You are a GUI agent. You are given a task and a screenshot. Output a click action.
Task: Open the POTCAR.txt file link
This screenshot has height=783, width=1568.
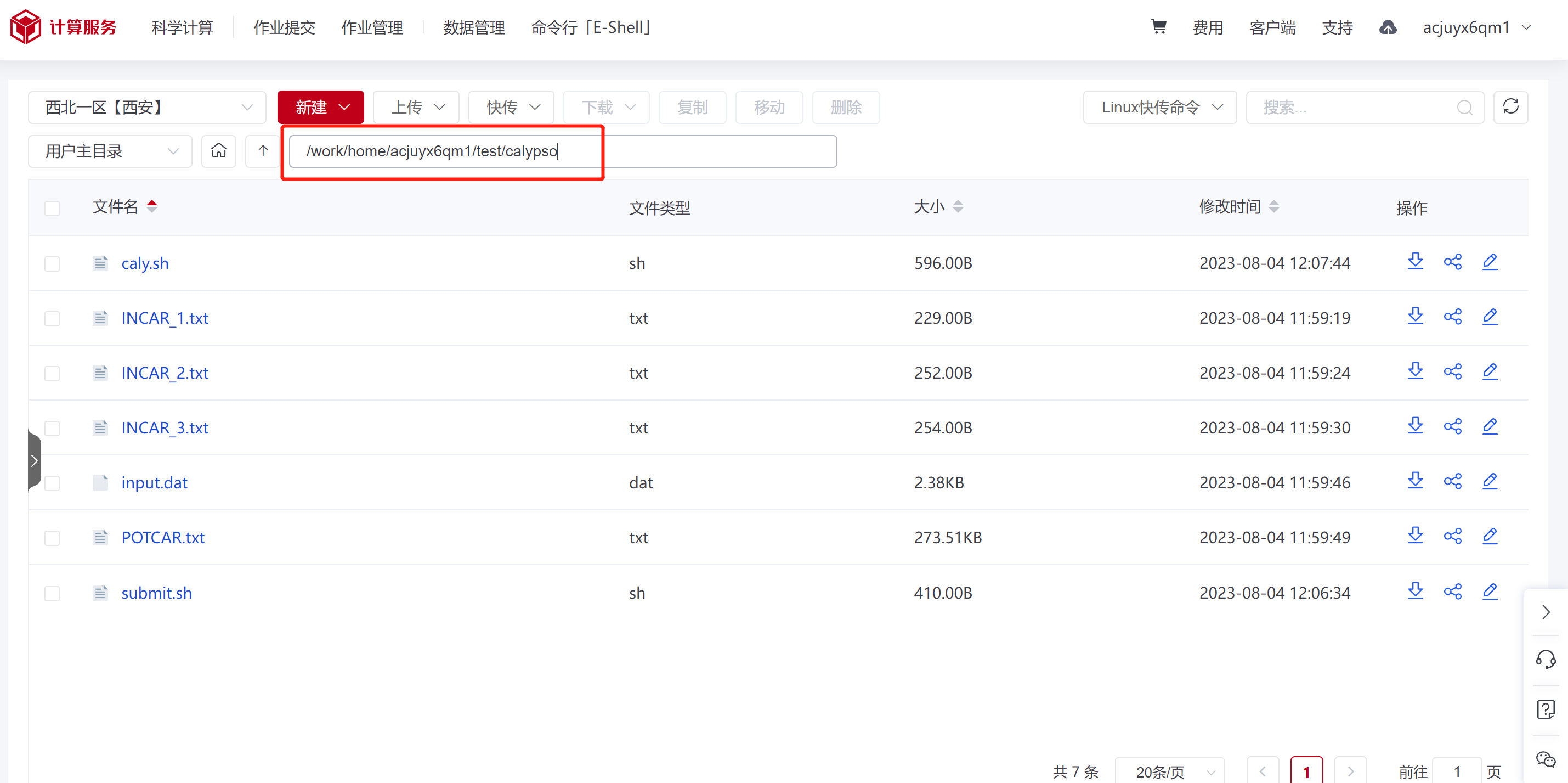click(162, 537)
